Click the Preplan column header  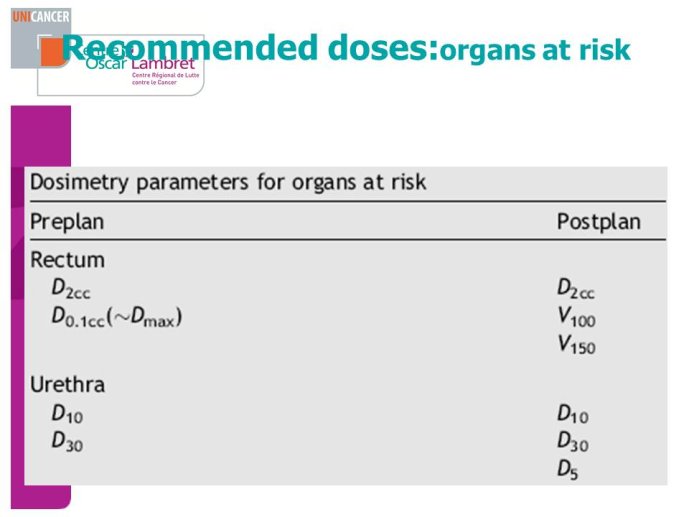(67, 222)
